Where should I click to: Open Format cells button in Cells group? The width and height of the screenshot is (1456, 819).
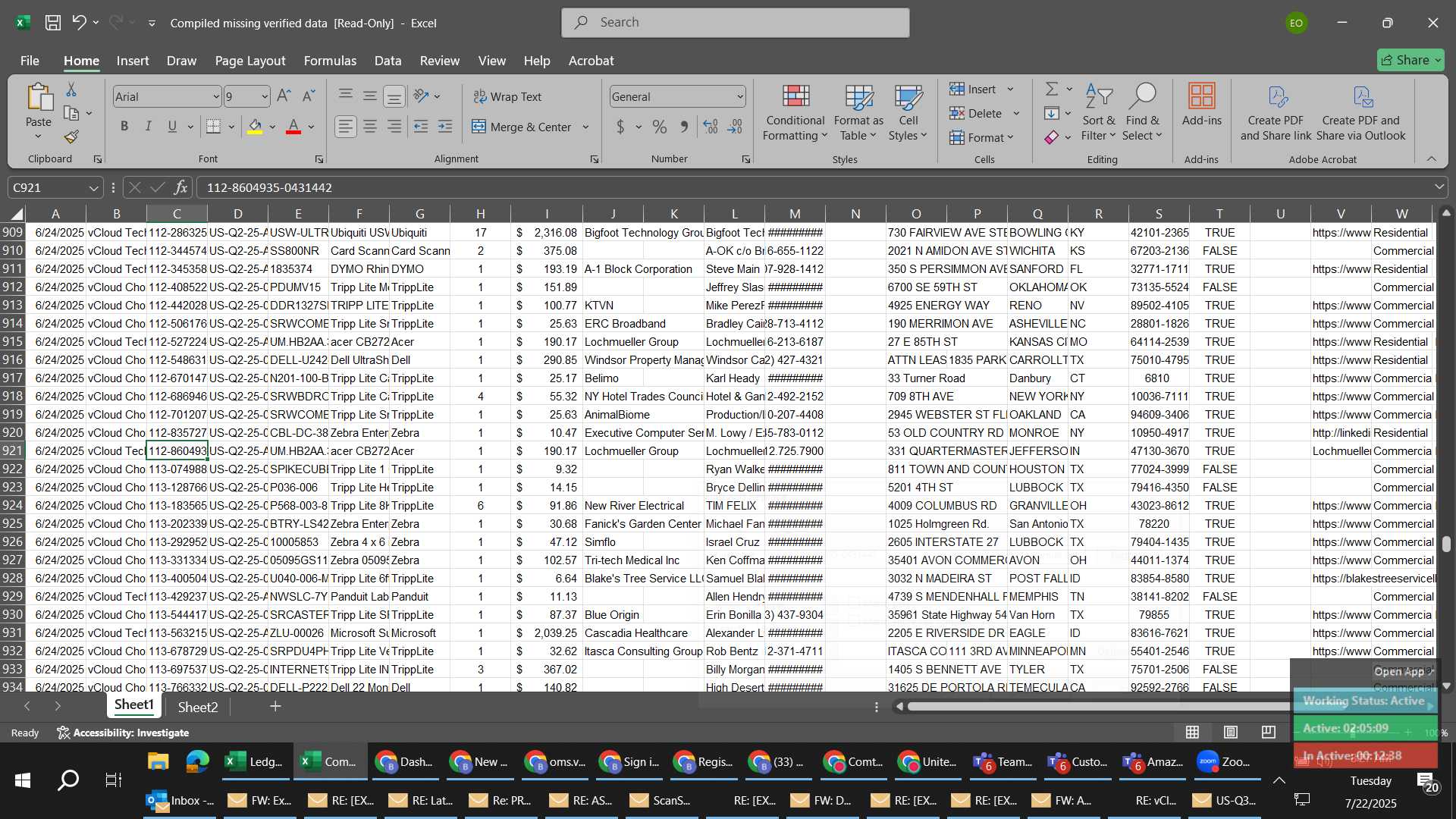[981, 137]
